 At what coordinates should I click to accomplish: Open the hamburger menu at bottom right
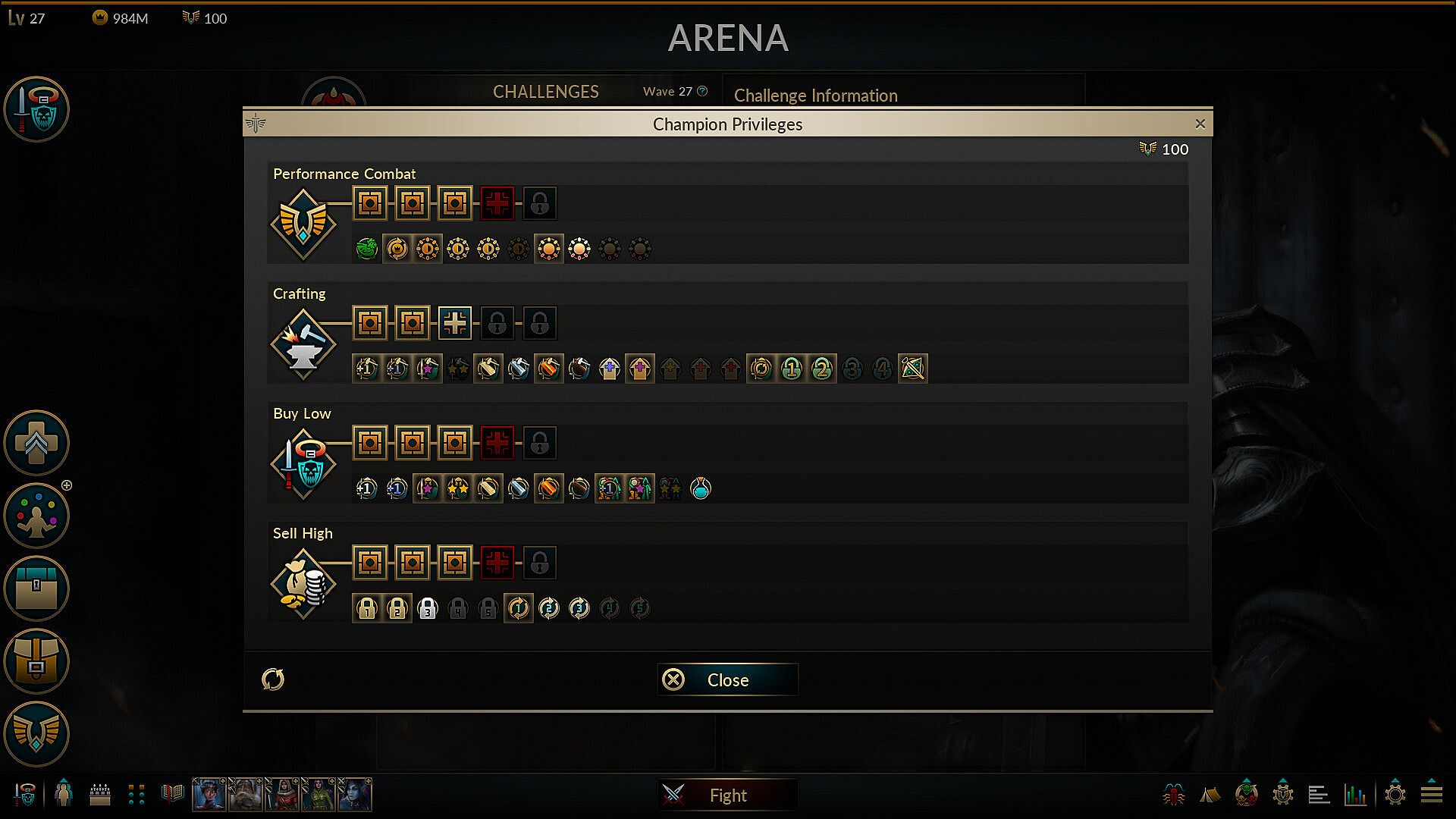1432,794
